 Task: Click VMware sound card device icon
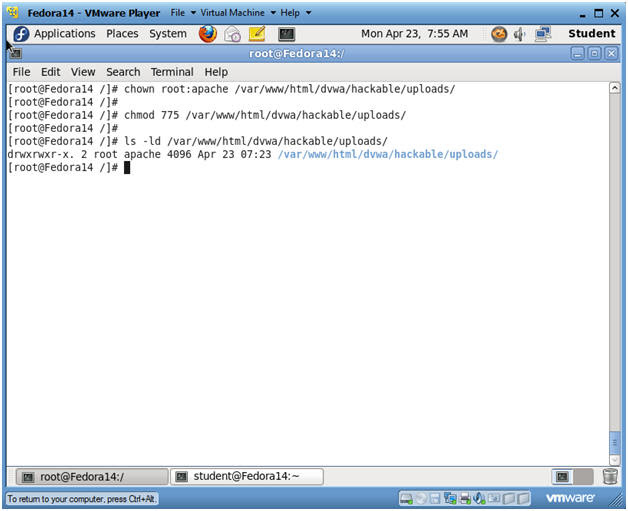(x=479, y=499)
